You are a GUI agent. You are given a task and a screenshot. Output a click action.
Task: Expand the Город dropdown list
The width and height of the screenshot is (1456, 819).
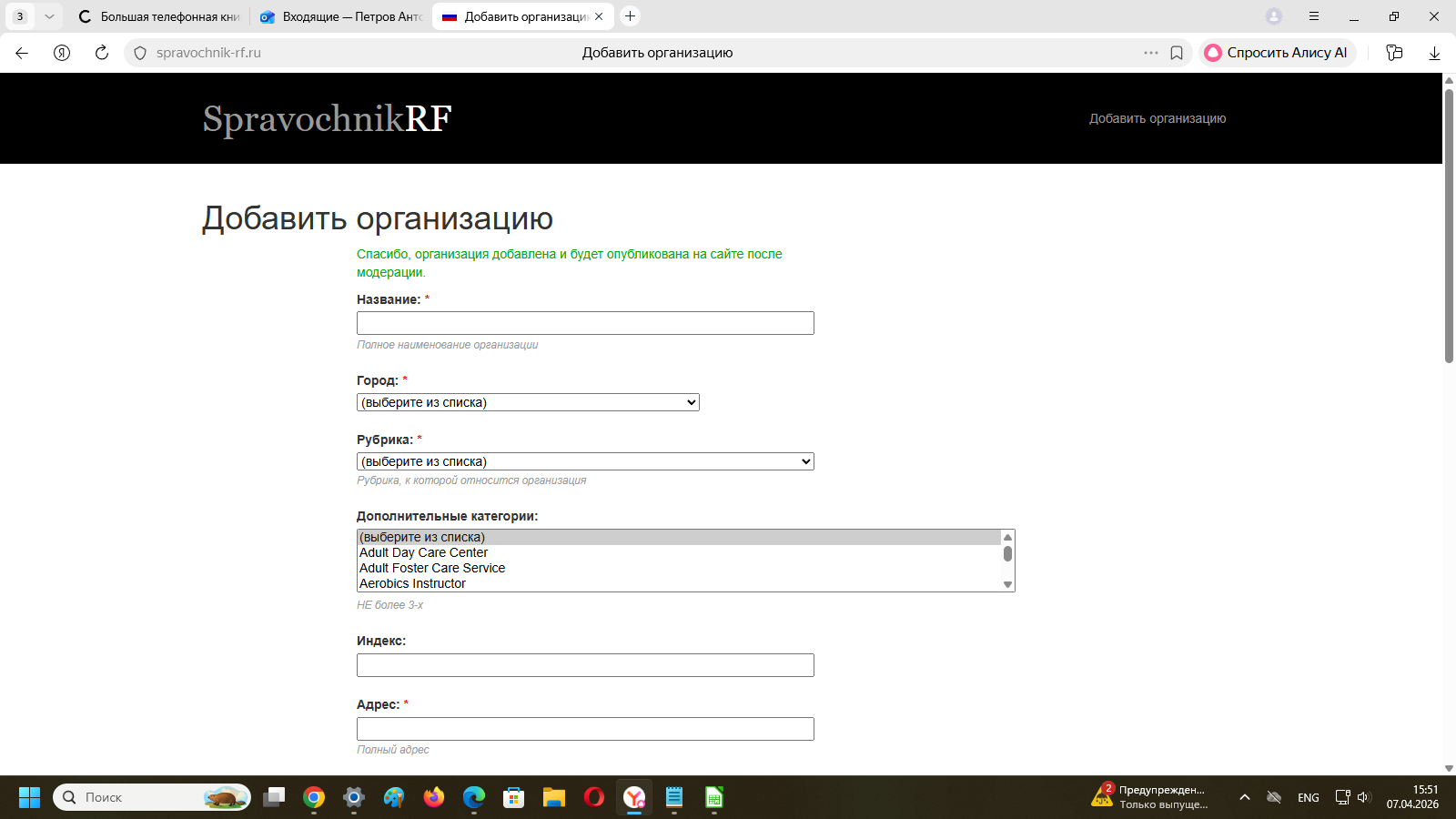point(528,402)
